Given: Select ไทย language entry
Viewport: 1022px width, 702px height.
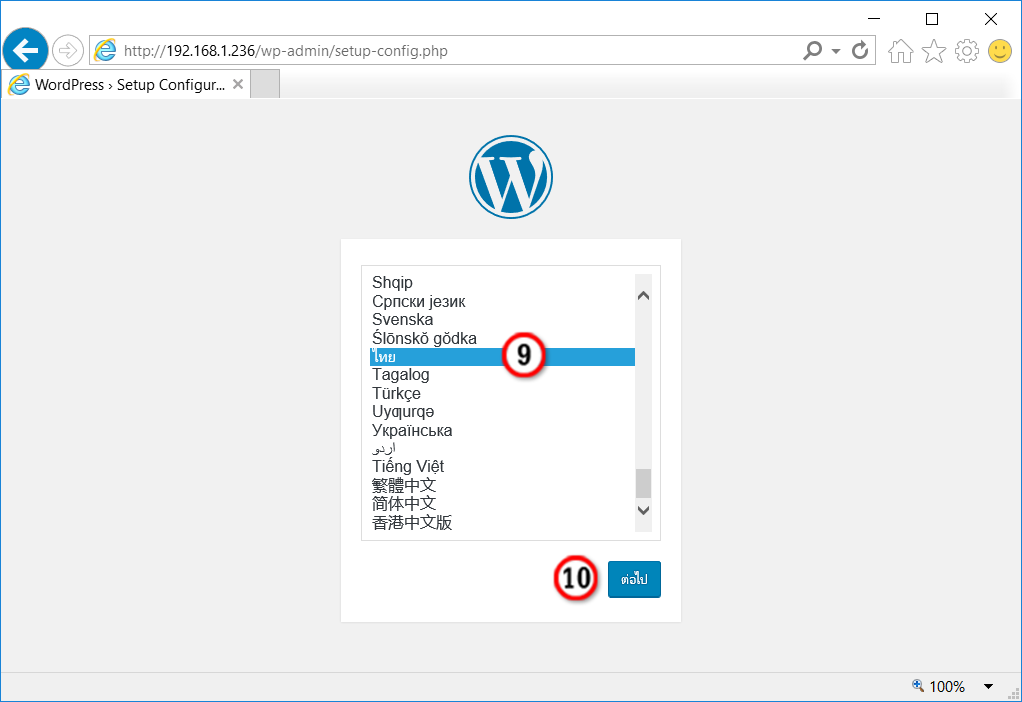Looking at the screenshot, I should pos(502,357).
